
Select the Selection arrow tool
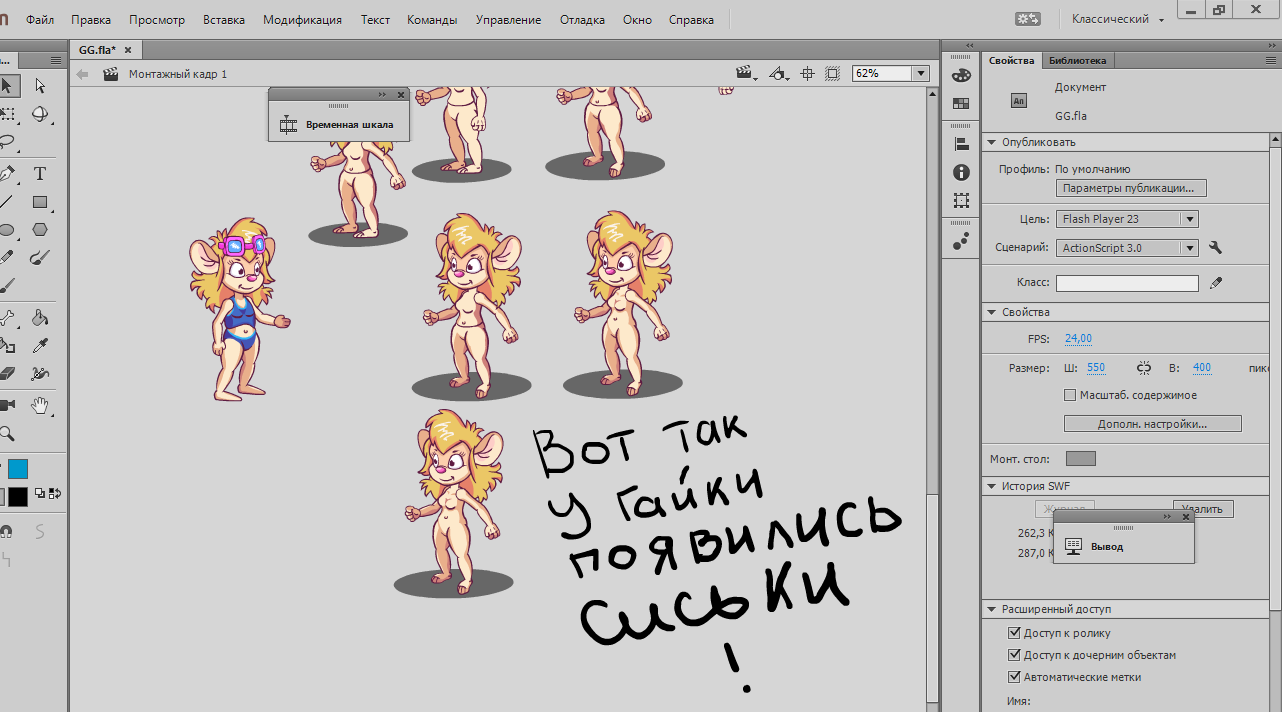[x=6, y=86]
